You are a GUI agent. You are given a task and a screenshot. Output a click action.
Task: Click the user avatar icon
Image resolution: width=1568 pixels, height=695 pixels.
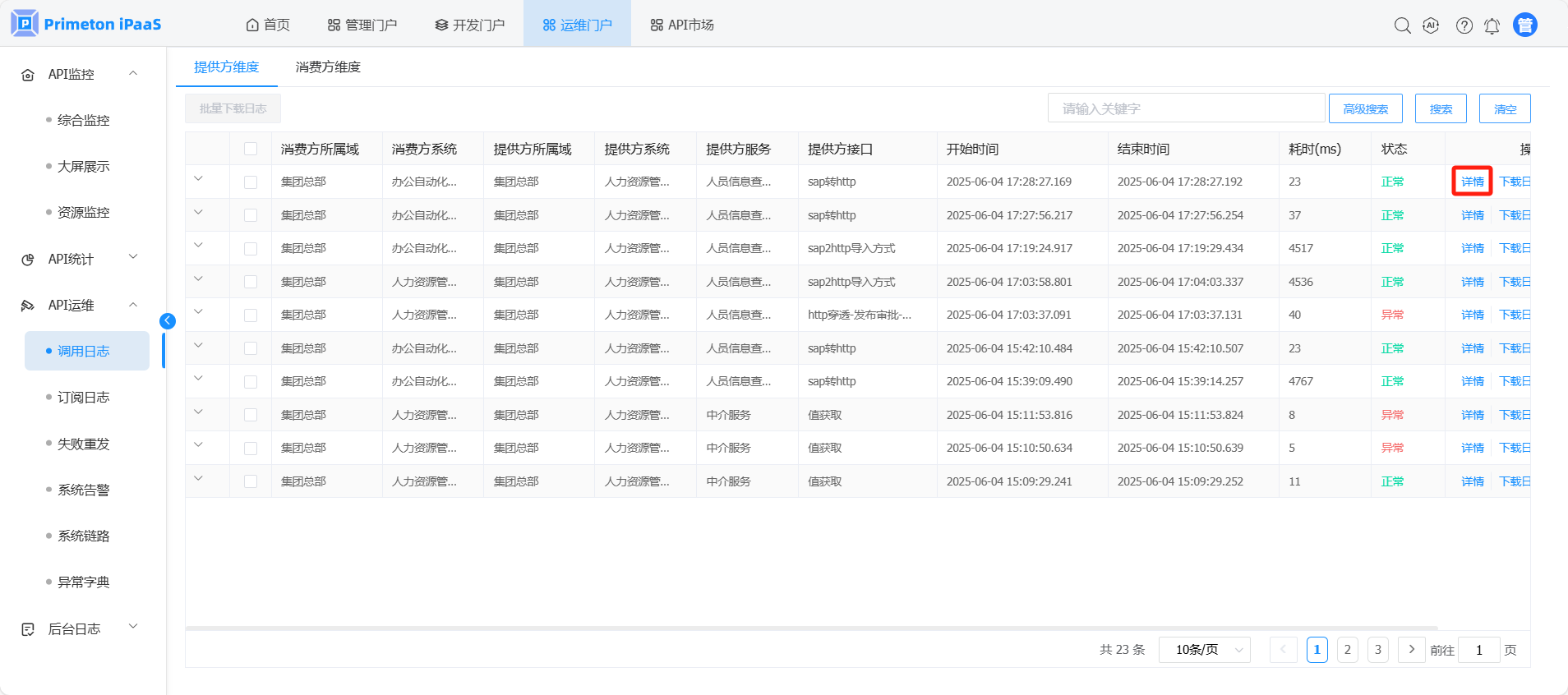coord(1524,25)
